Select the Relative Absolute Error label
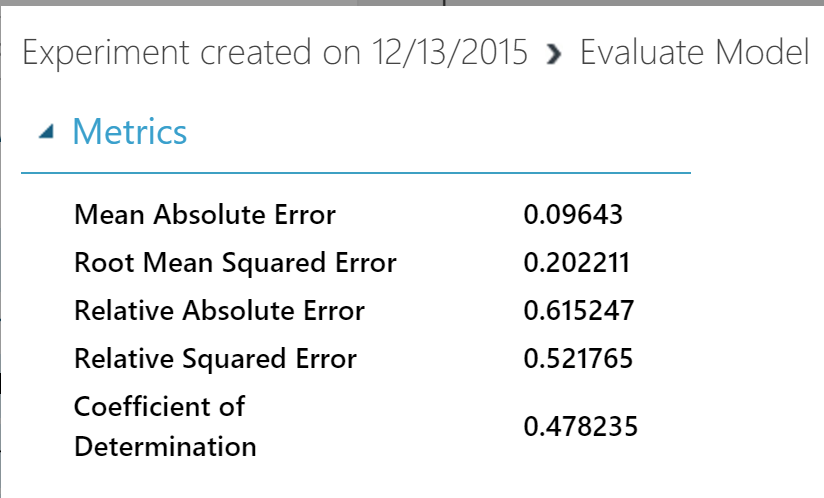The image size is (824, 498). tap(219, 311)
